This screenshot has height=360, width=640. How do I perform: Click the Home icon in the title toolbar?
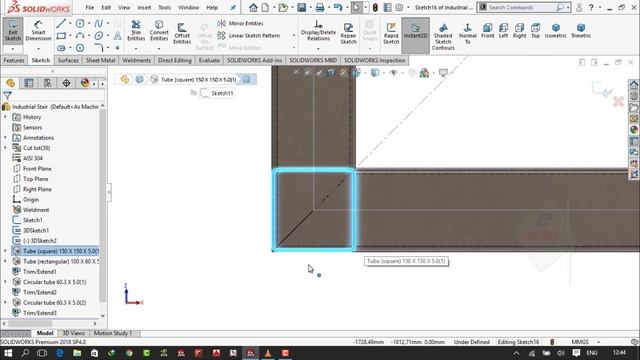pos(253,7)
